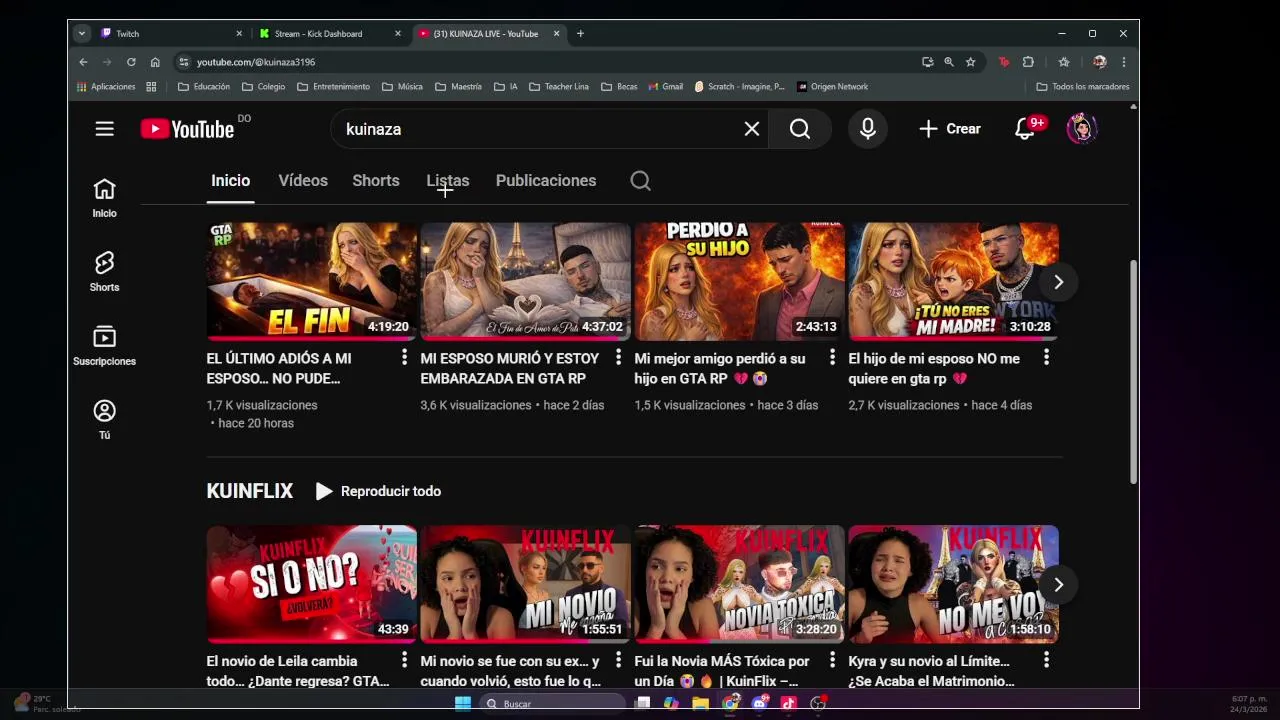The height and width of the screenshot is (720, 1280).
Task: Open the Chrome extensions puzzle icon
Action: point(1028,62)
